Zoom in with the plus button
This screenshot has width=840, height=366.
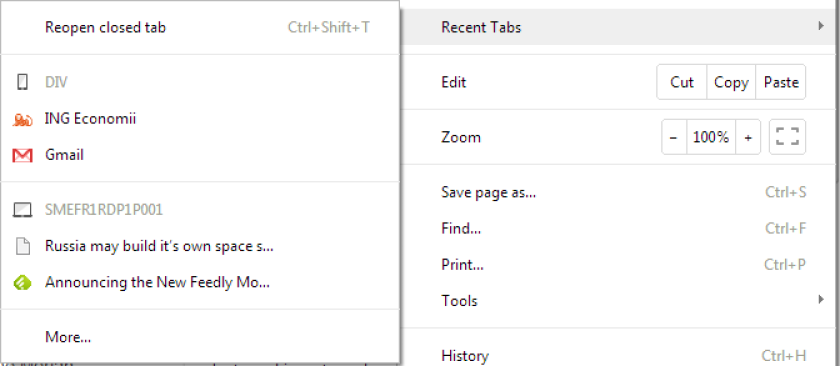(748, 137)
